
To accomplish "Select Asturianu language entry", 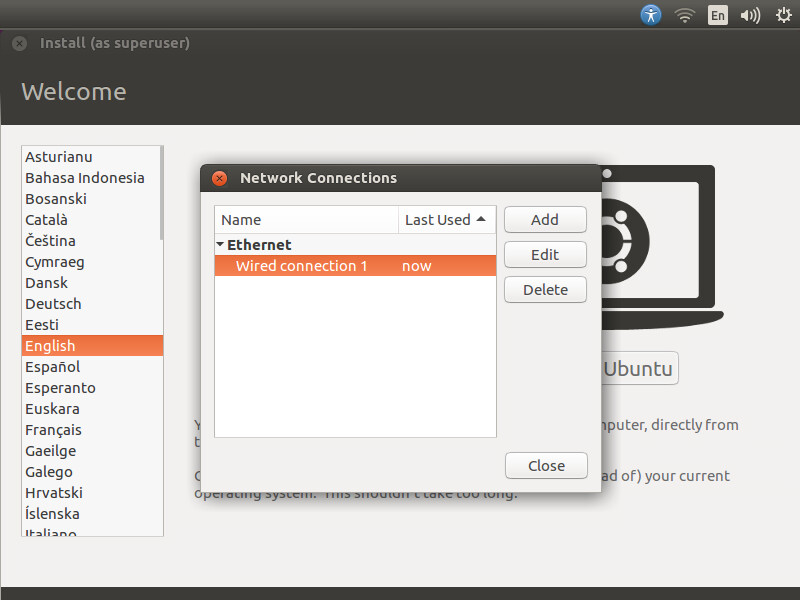I will 59,157.
